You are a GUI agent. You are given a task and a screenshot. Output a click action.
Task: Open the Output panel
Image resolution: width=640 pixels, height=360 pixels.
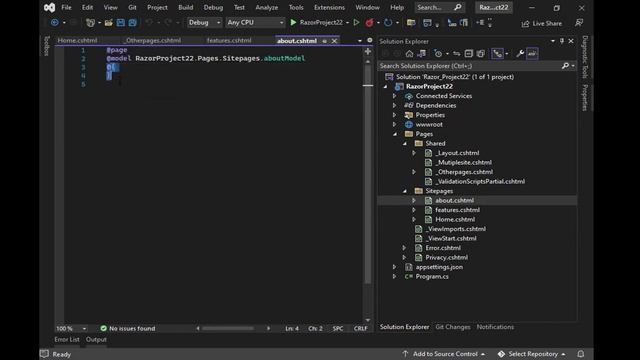(x=96, y=340)
